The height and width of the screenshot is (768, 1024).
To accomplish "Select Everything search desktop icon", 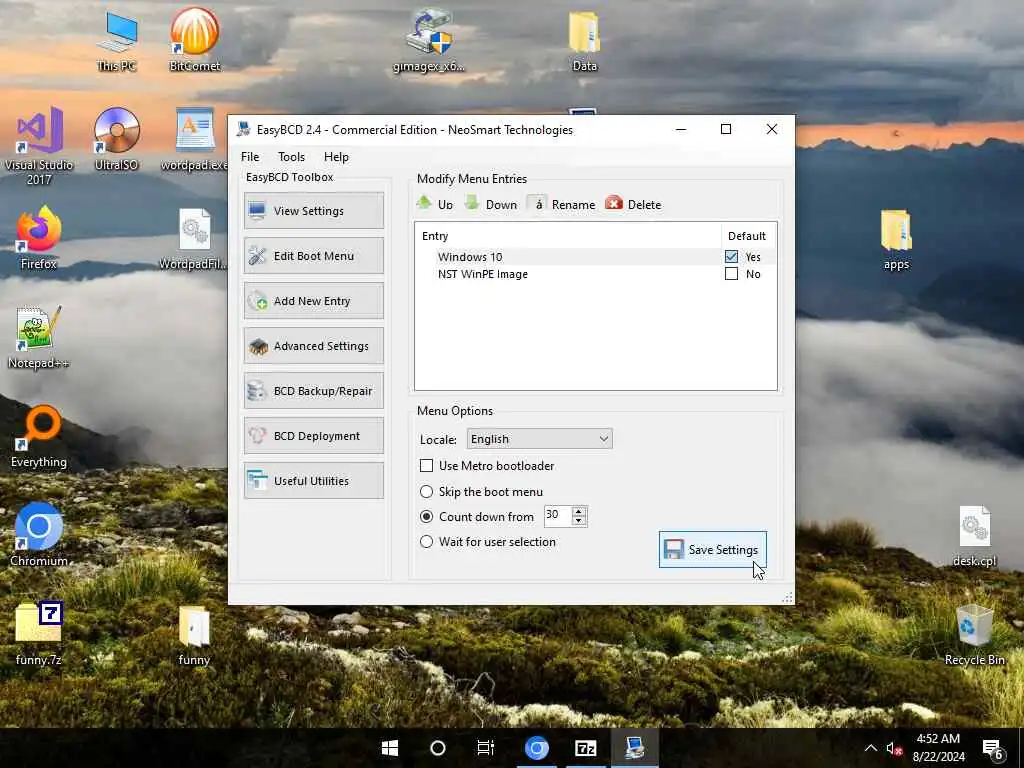I will [39, 437].
